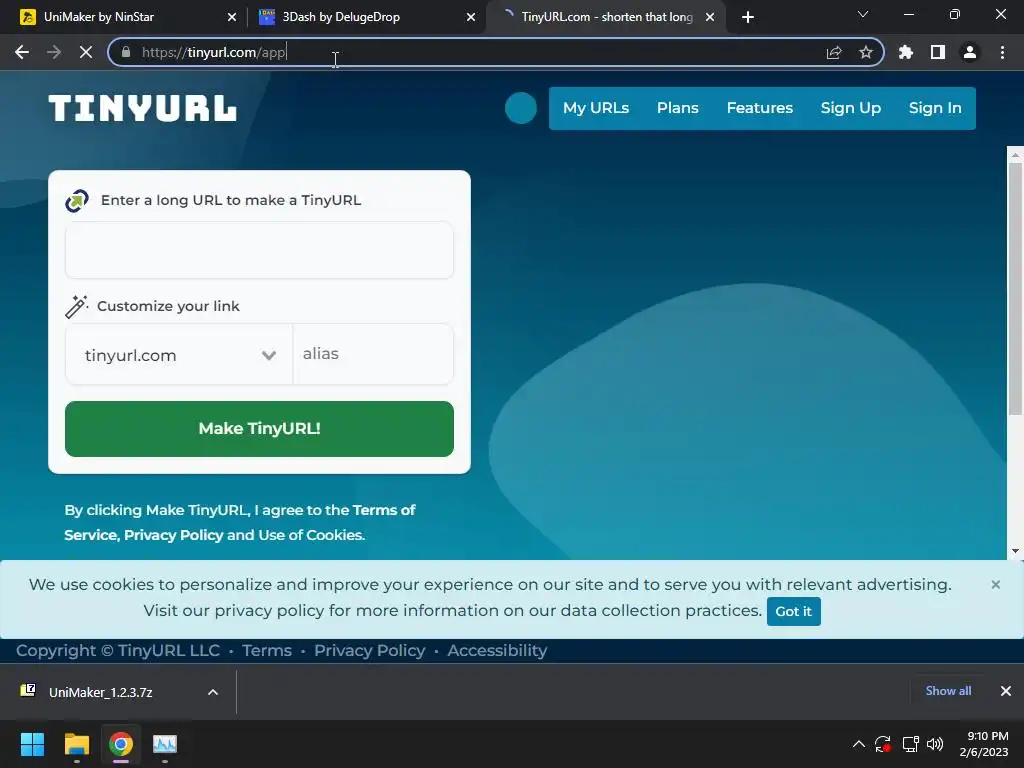Bookmark this page with the star icon
Screen dimensions: 1024x768
click(x=866, y=52)
